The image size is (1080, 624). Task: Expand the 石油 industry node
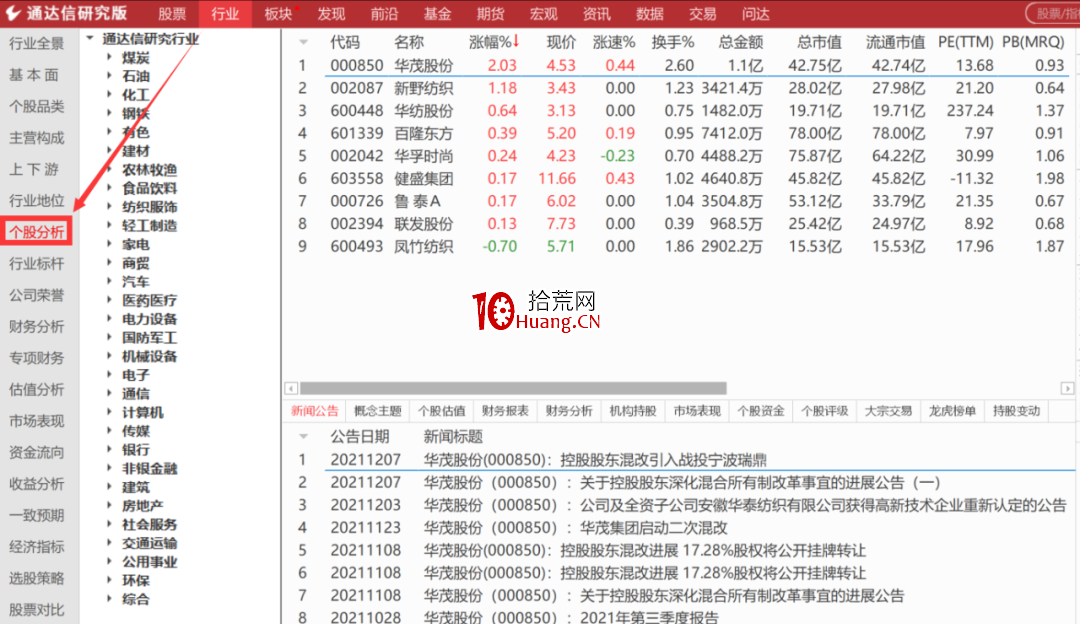(x=109, y=76)
